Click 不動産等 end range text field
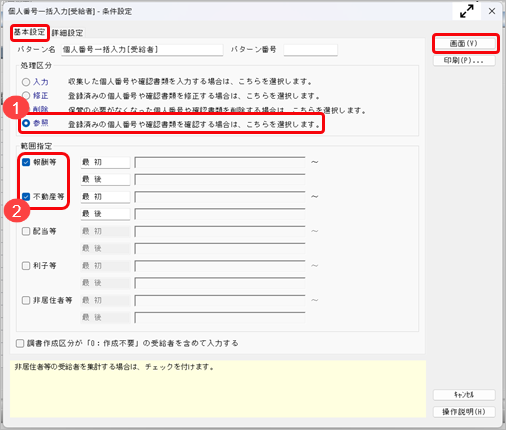 tap(220, 214)
